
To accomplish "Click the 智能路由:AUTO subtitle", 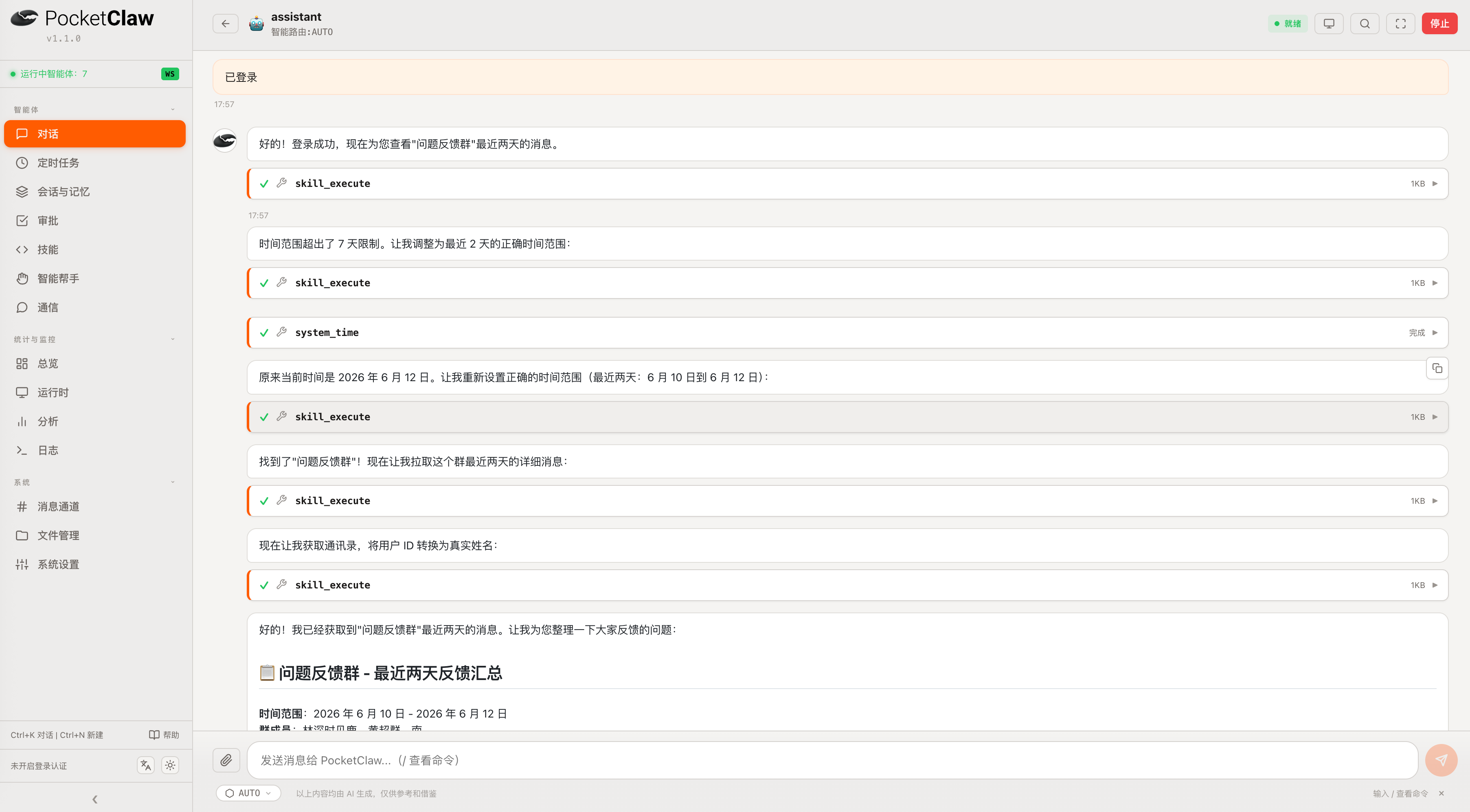I will 302,32.
